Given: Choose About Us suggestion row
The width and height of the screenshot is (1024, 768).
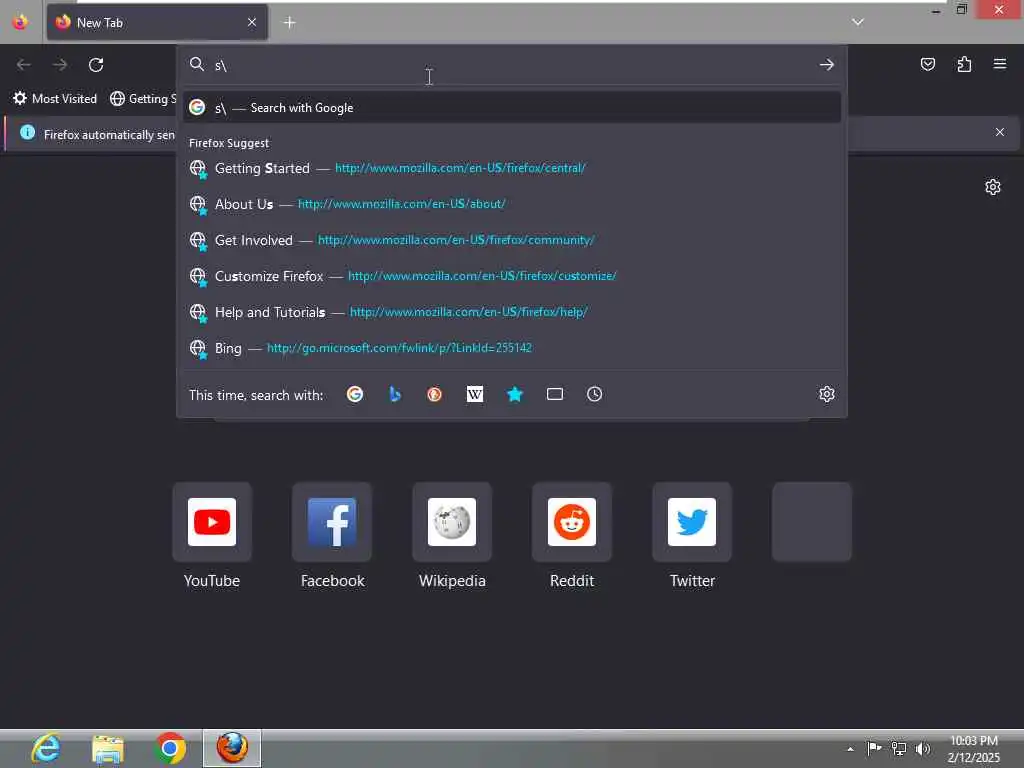Looking at the screenshot, I should tap(511, 204).
